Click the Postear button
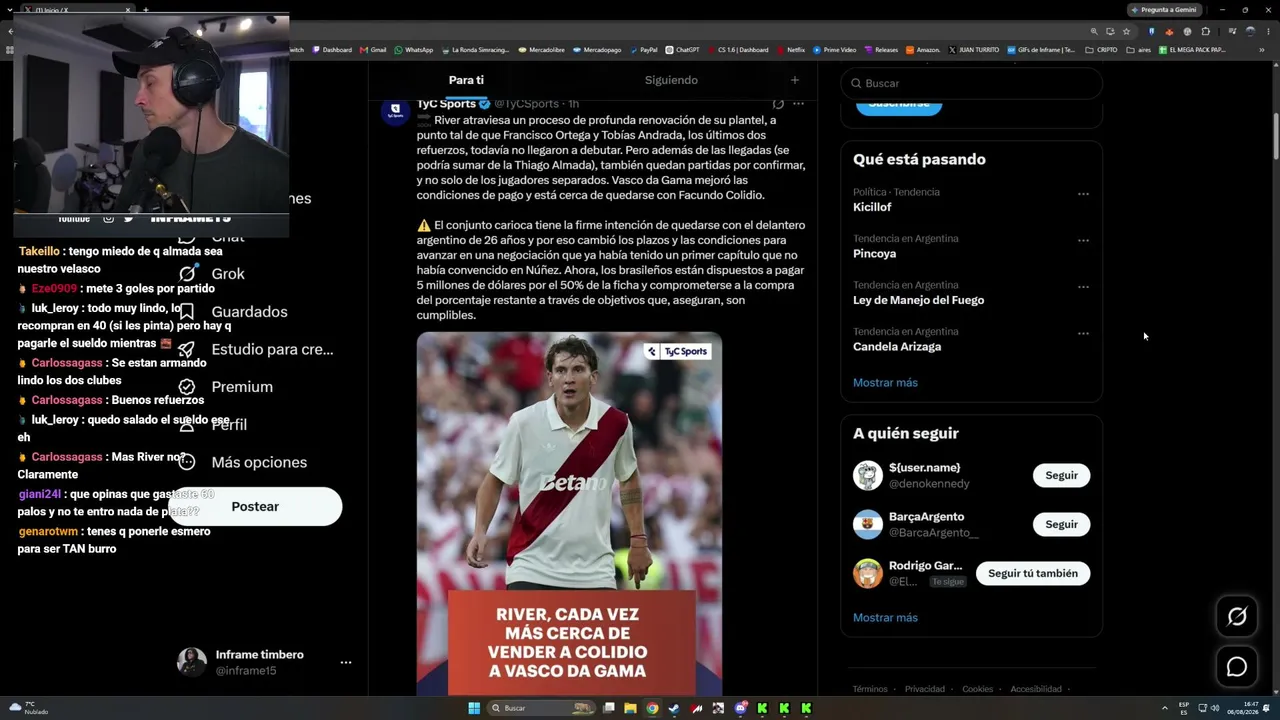1280x720 pixels. [255, 507]
